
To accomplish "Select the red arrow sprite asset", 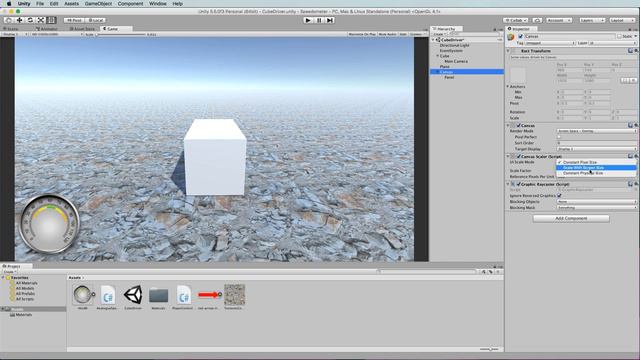I will point(209,294).
